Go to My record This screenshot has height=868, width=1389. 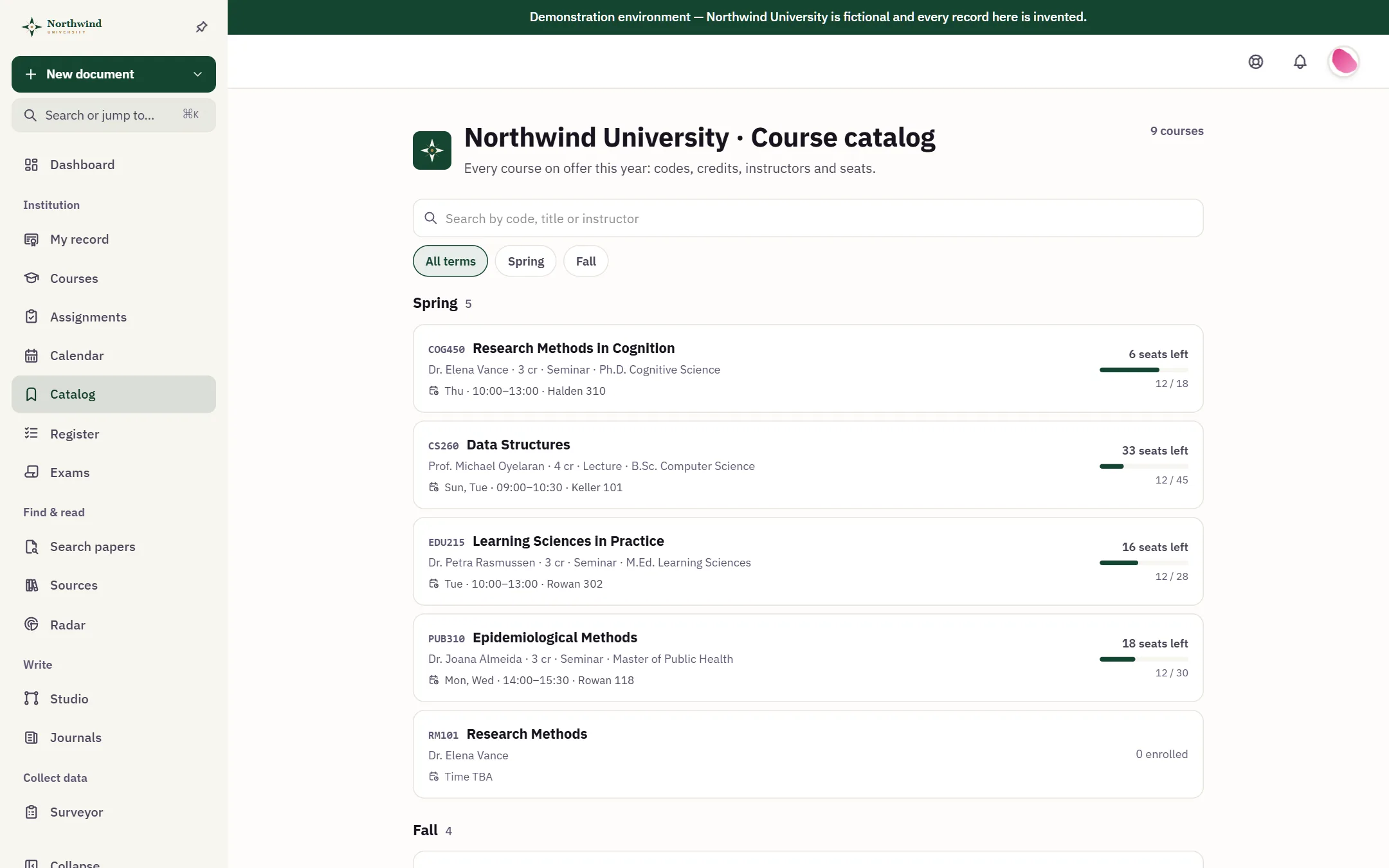point(114,239)
